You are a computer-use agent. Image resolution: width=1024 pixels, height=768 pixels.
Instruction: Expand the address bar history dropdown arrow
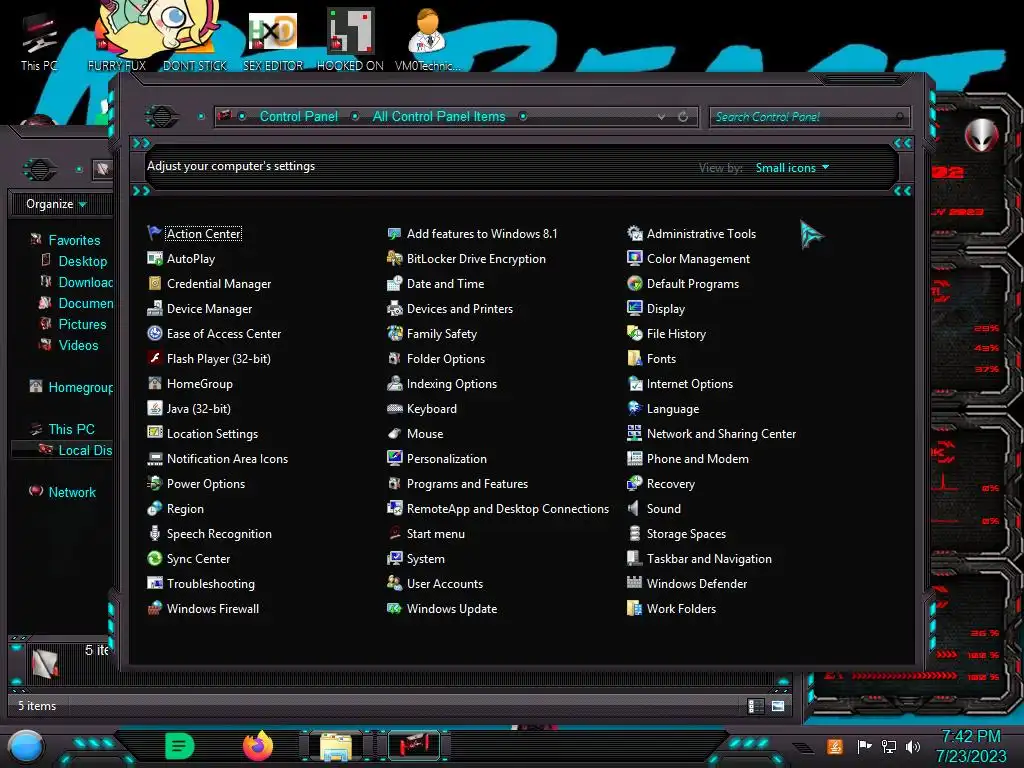(662, 117)
